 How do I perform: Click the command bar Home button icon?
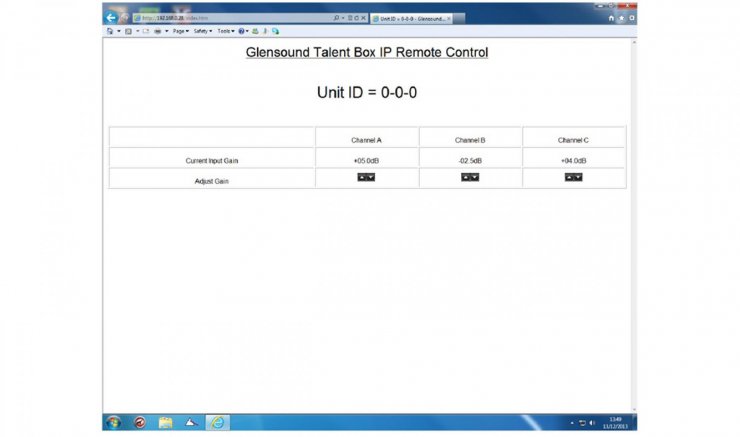click(x=110, y=31)
